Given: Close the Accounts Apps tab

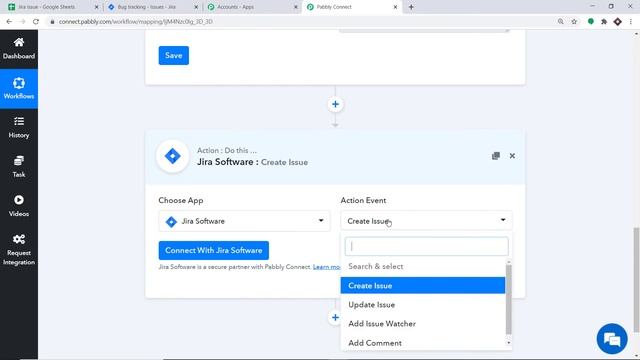Looking at the screenshot, I should (x=296, y=7).
